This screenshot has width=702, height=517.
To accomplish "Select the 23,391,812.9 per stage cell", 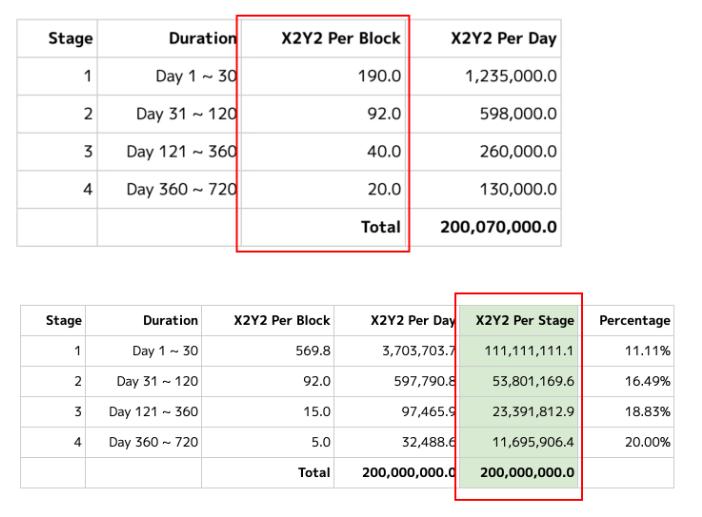I will click(529, 411).
